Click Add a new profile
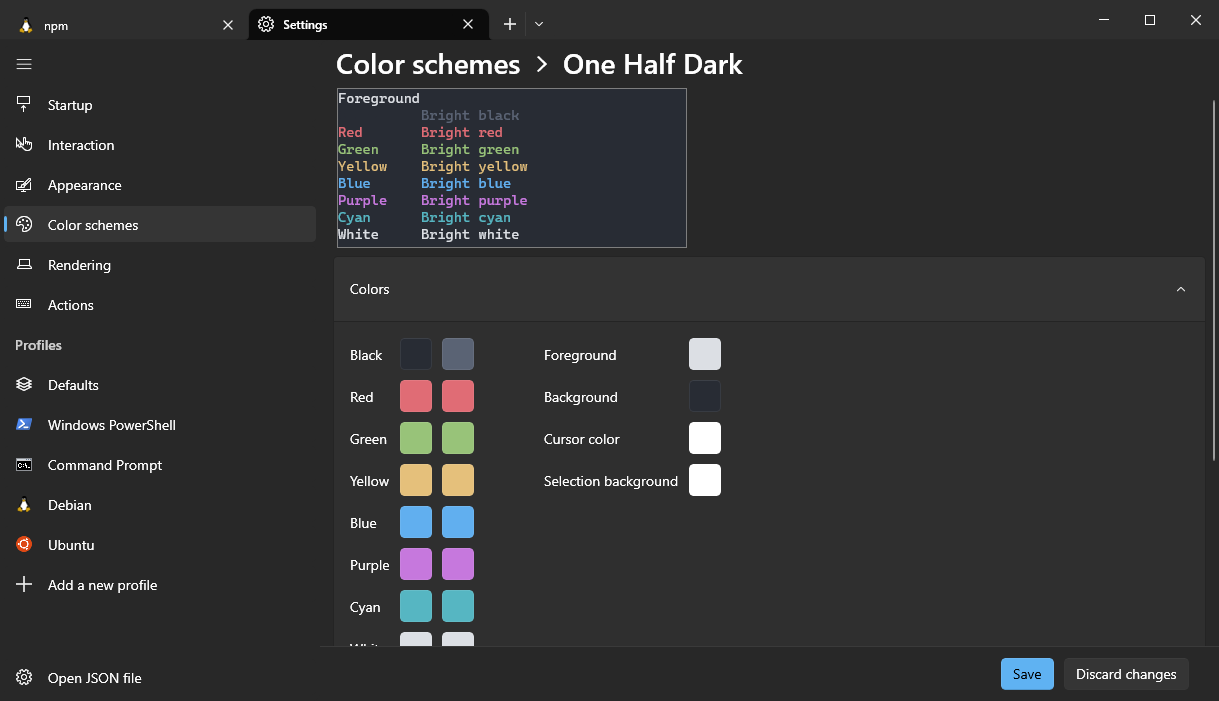The image size is (1219, 701). click(x=102, y=585)
